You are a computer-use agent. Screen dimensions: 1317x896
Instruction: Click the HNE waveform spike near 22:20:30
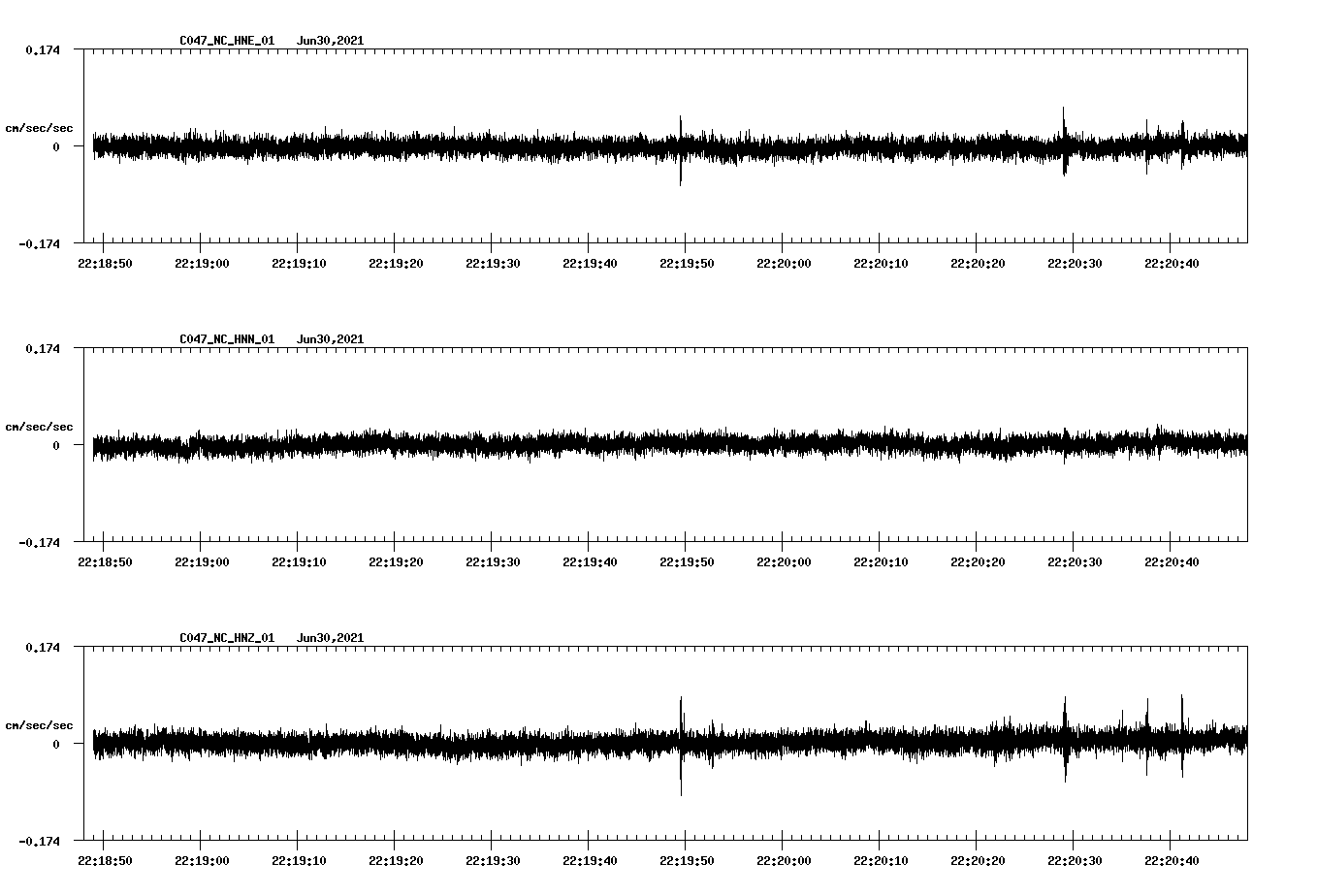[1064, 142]
